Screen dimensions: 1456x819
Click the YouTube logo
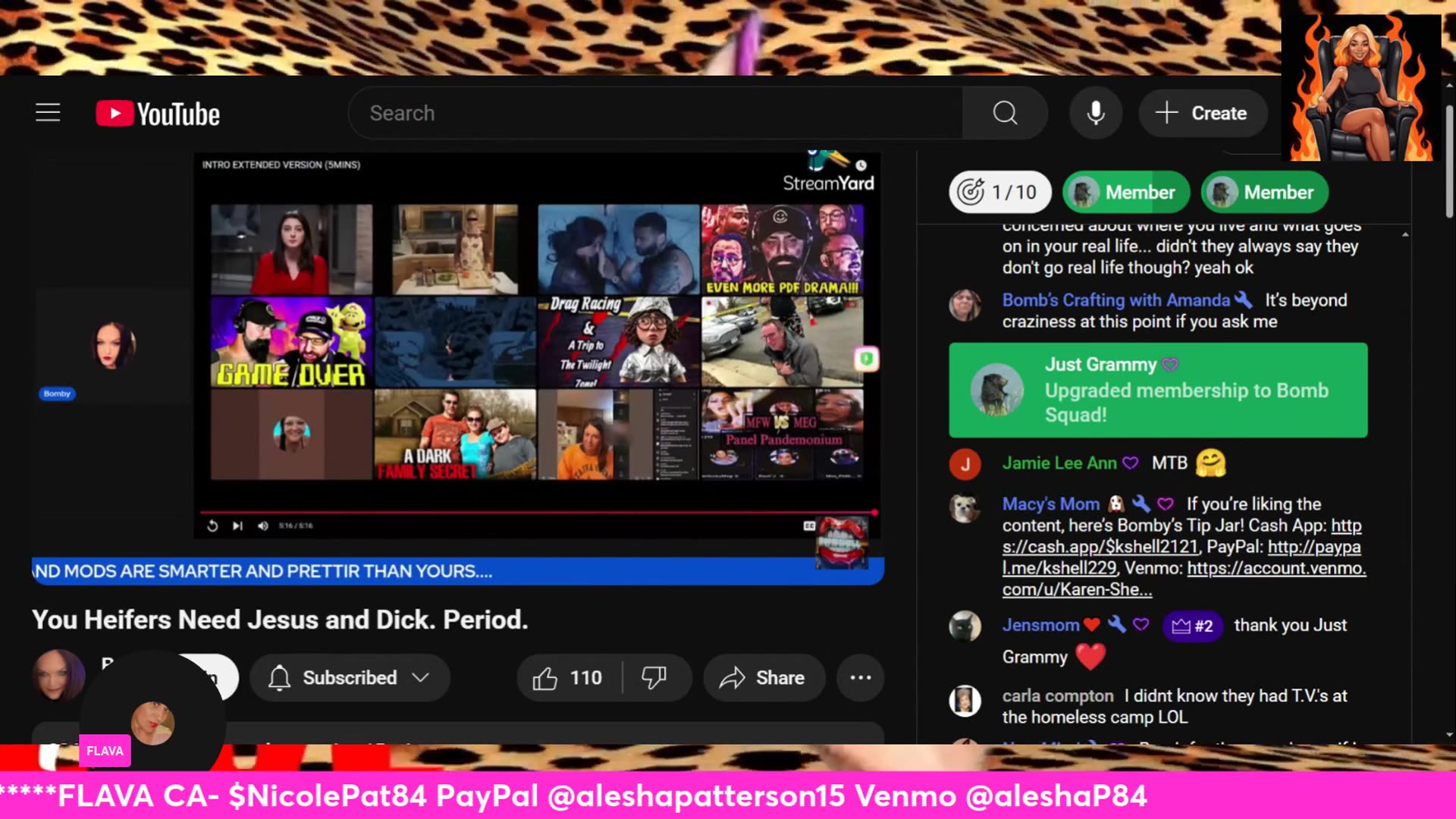[x=158, y=114]
